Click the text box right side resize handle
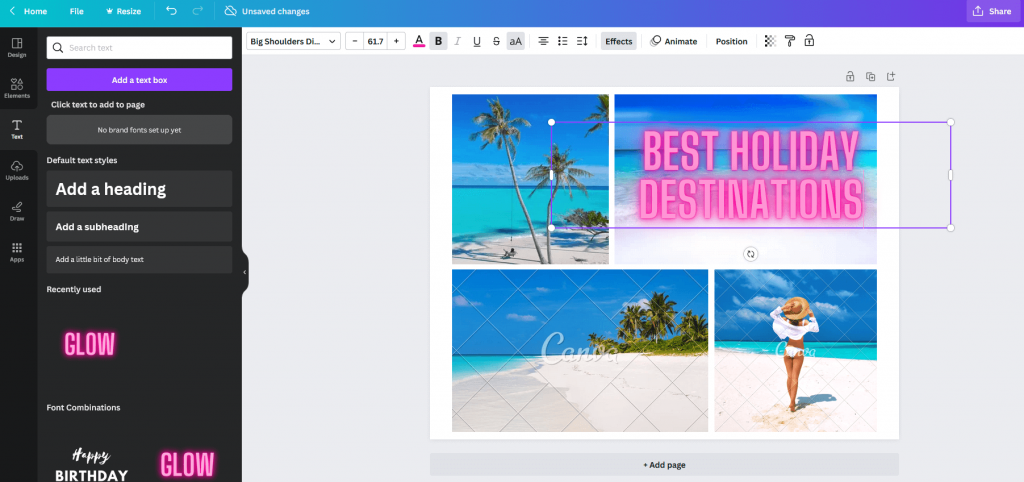The image size is (1024, 482). (950, 175)
